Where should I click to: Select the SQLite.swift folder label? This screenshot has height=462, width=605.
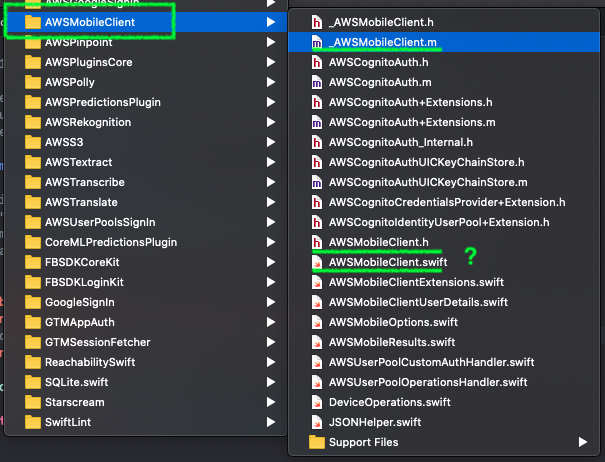click(x=76, y=382)
